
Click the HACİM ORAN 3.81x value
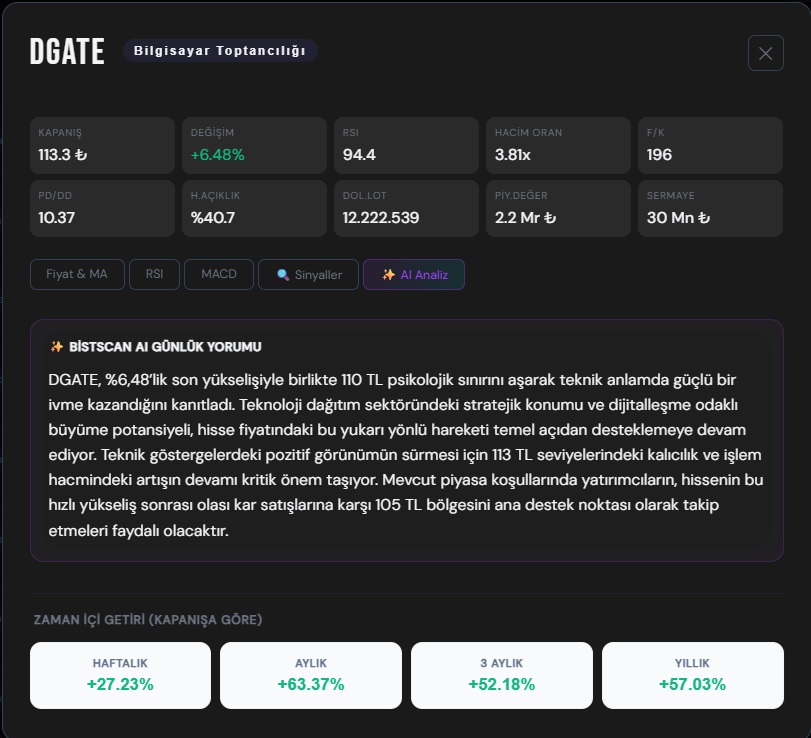point(513,155)
